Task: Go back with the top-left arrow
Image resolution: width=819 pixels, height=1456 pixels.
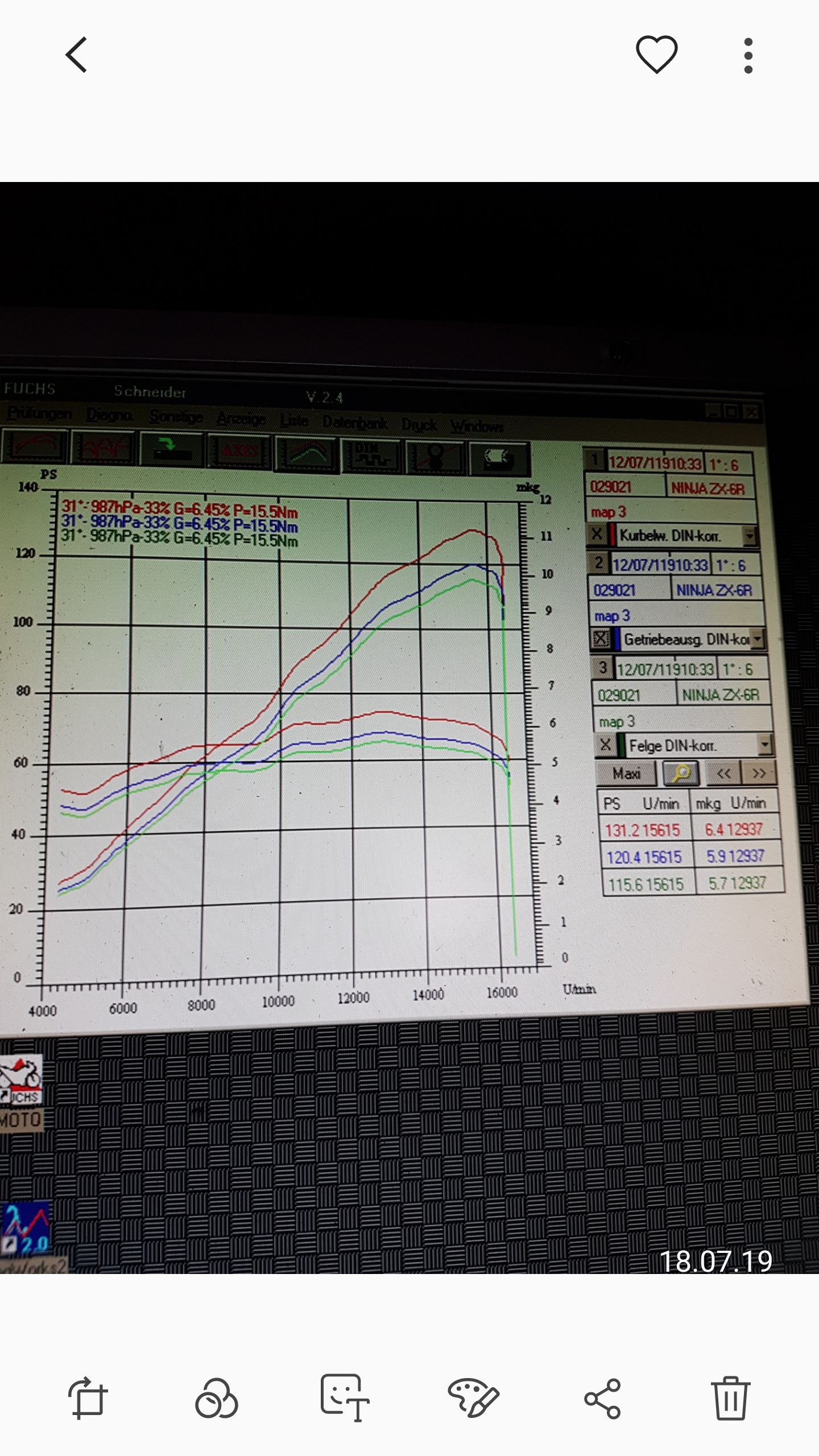Action: point(77,55)
